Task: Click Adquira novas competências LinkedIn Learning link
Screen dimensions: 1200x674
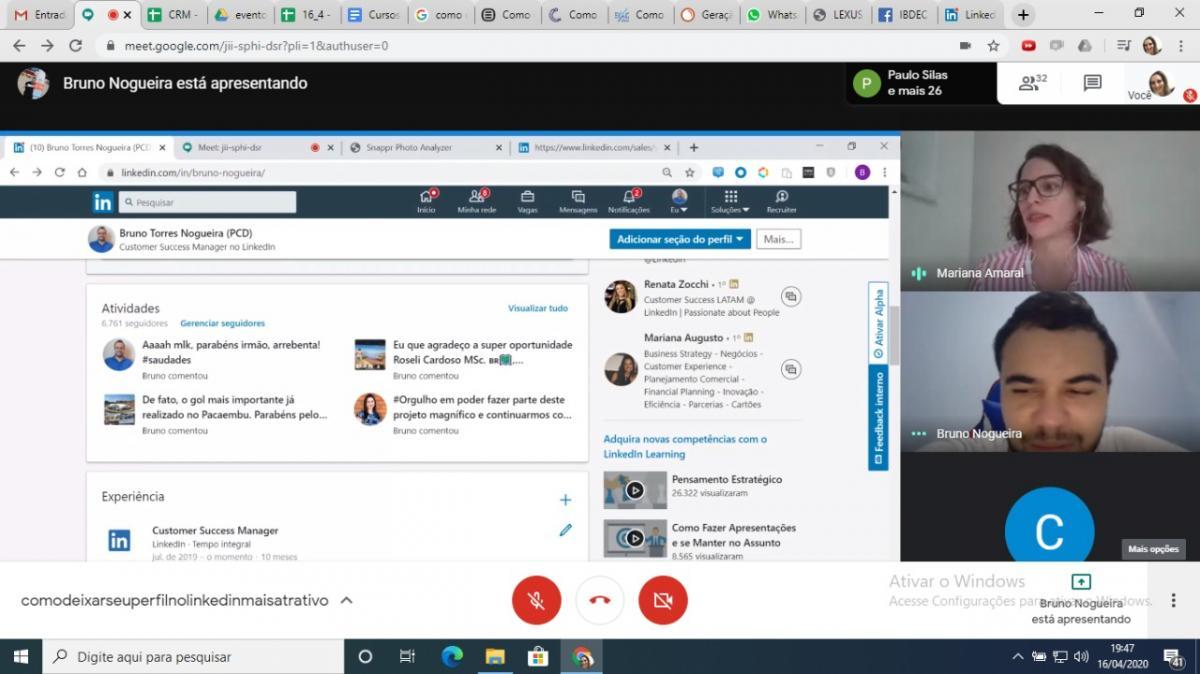Action: 685,446
